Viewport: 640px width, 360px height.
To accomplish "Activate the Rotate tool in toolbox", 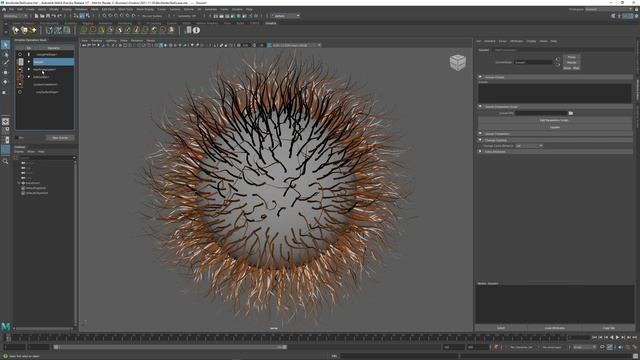I will [5, 82].
